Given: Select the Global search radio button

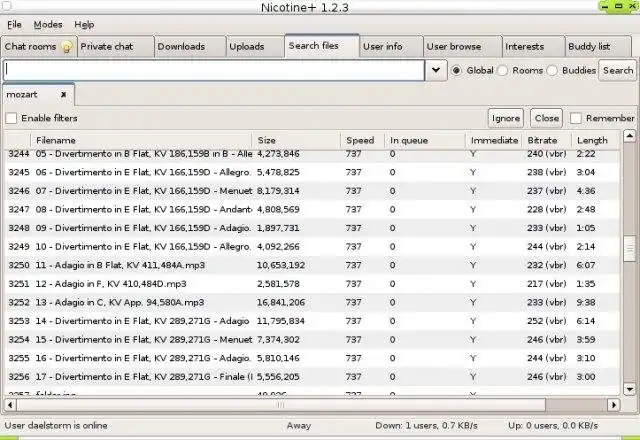Looking at the screenshot, I should coord(456,71).
